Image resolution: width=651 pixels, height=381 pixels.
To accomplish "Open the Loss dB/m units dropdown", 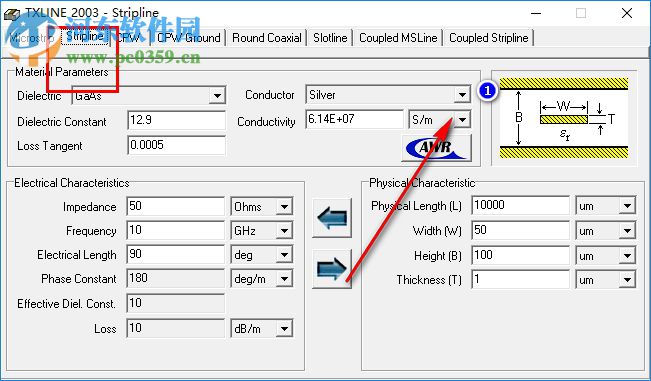I will 284,329.
